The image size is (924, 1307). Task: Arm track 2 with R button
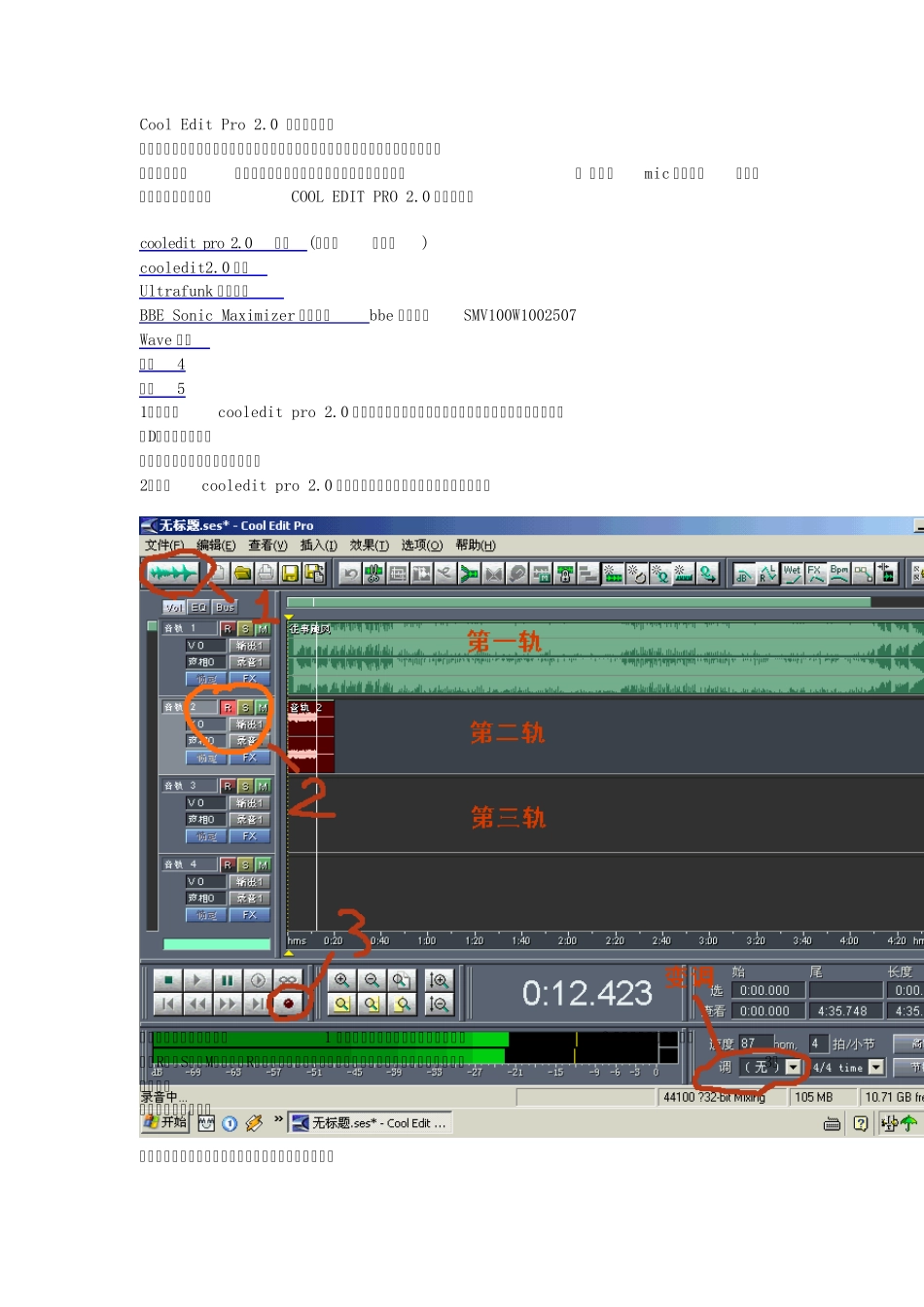(x=228, y=708)
